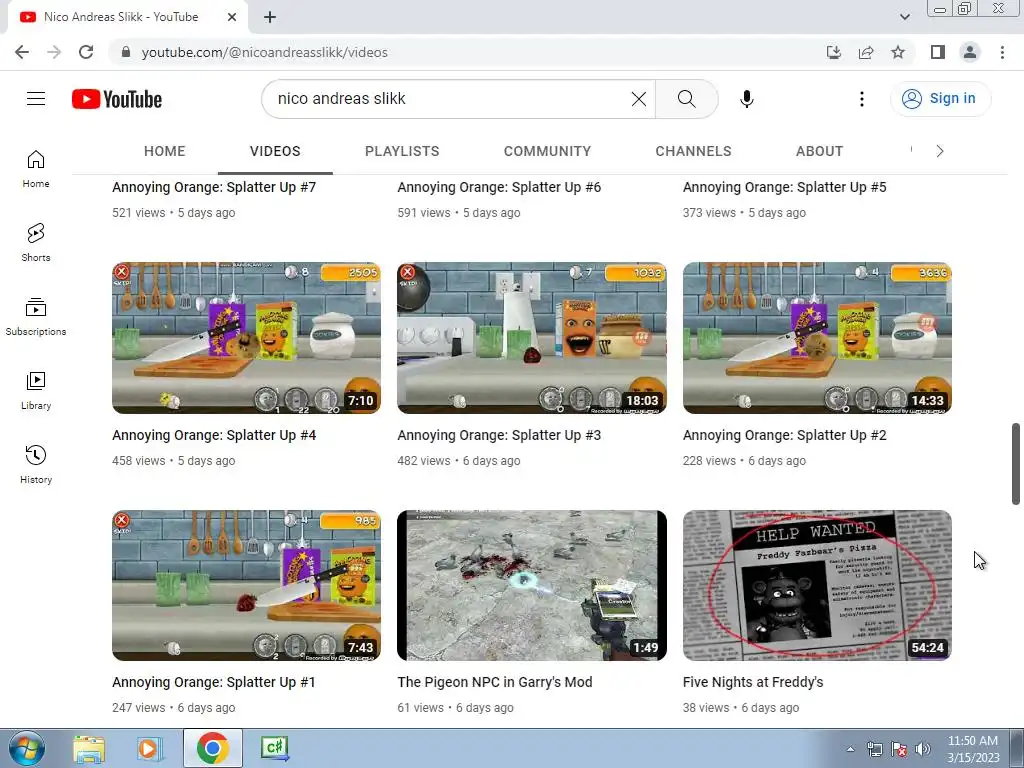Close the Nico Andreas Slikk tab

click(x=232, y=17)
